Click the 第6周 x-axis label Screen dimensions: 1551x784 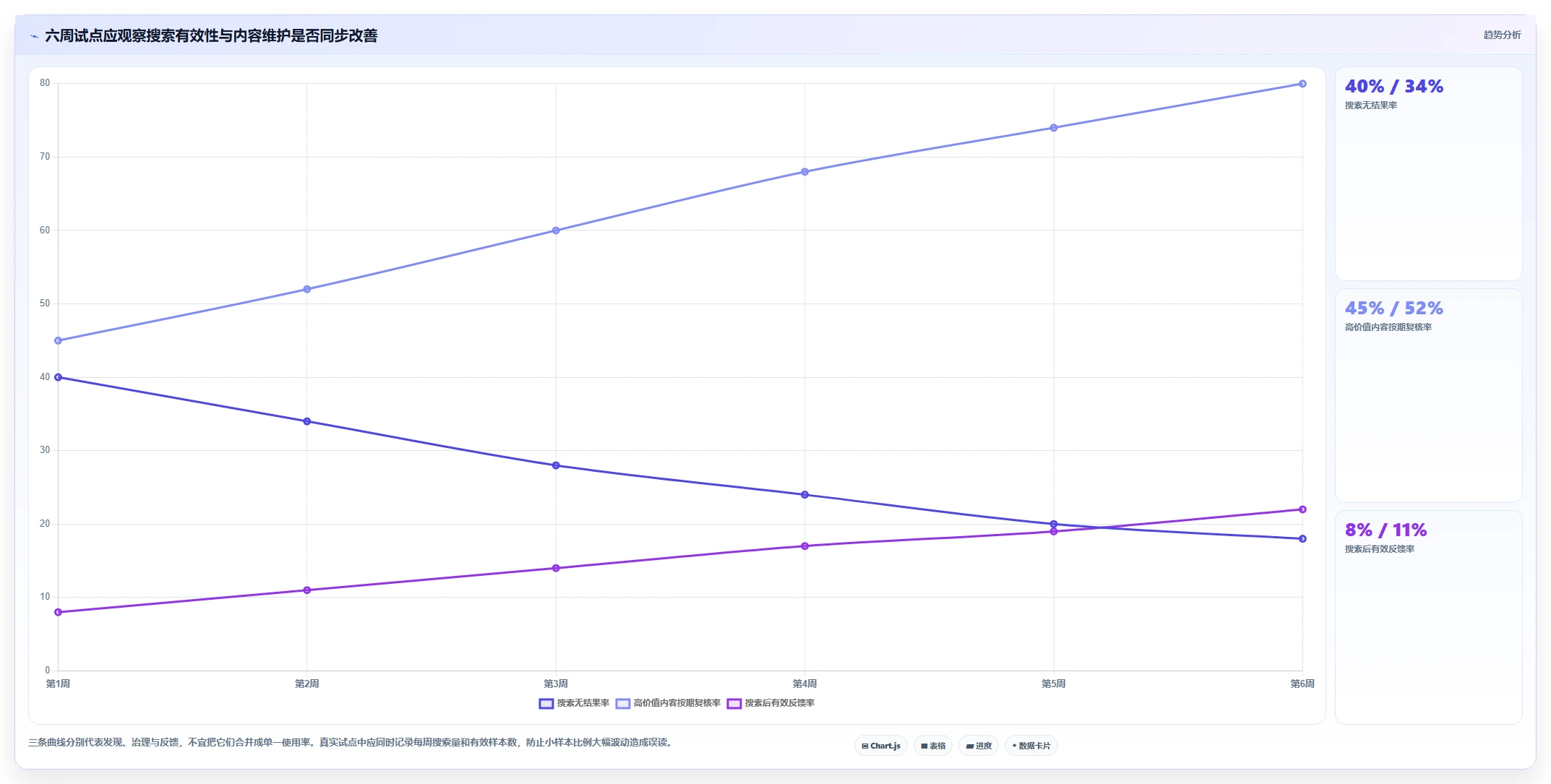click(1302, 684)
